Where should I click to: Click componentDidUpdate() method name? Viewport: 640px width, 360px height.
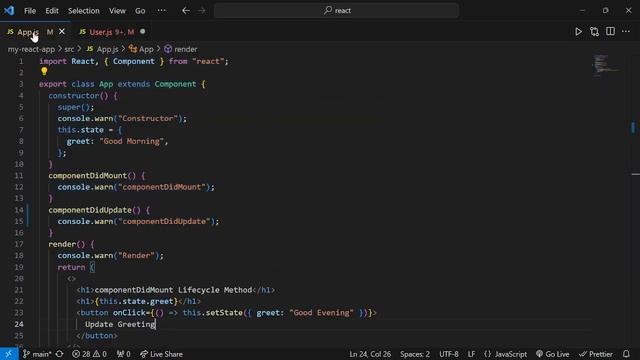pyautogui.click(x=90, y=210)
